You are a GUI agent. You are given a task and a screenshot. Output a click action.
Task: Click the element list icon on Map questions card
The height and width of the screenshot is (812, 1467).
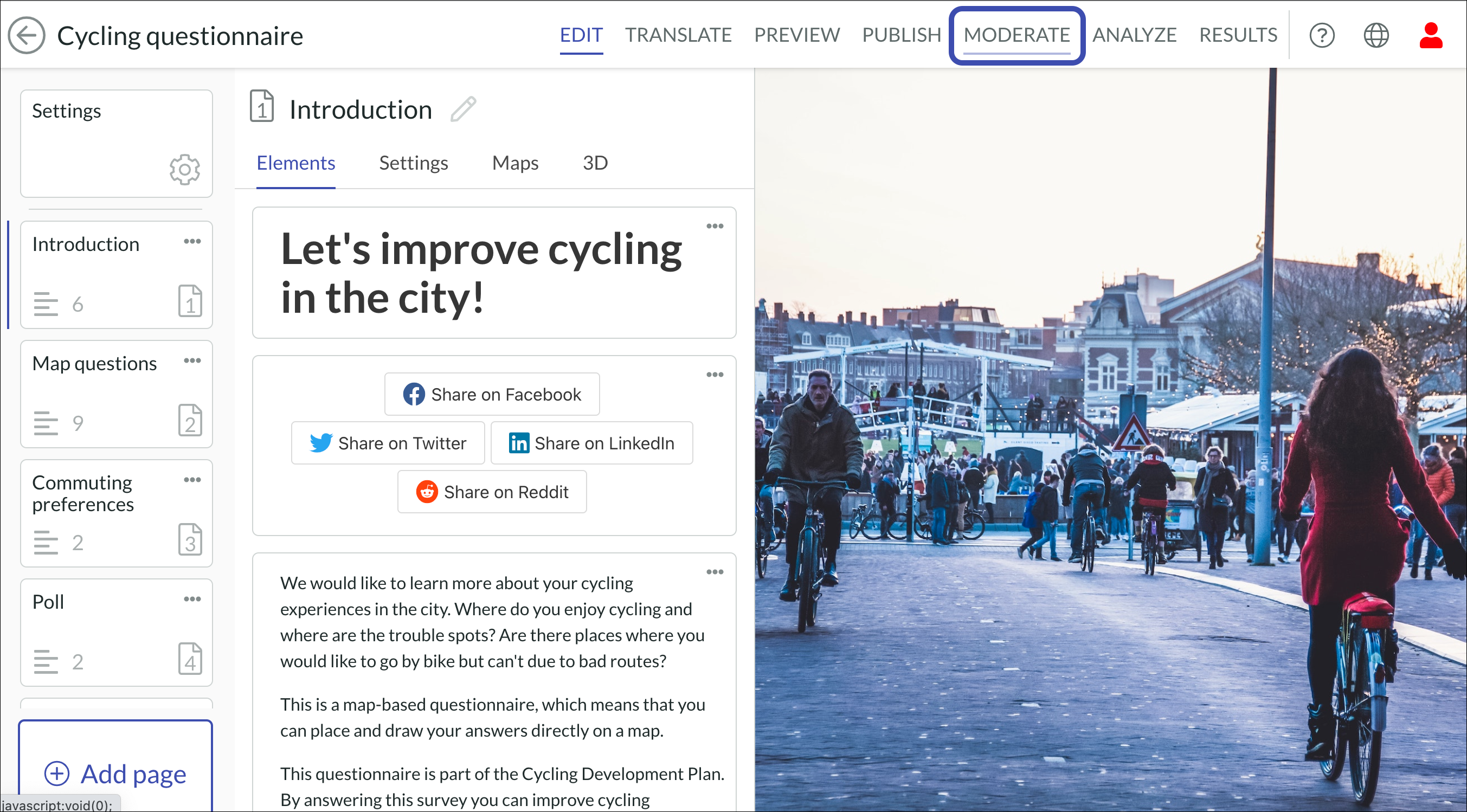pyautogui.click(x=46, y=423)
